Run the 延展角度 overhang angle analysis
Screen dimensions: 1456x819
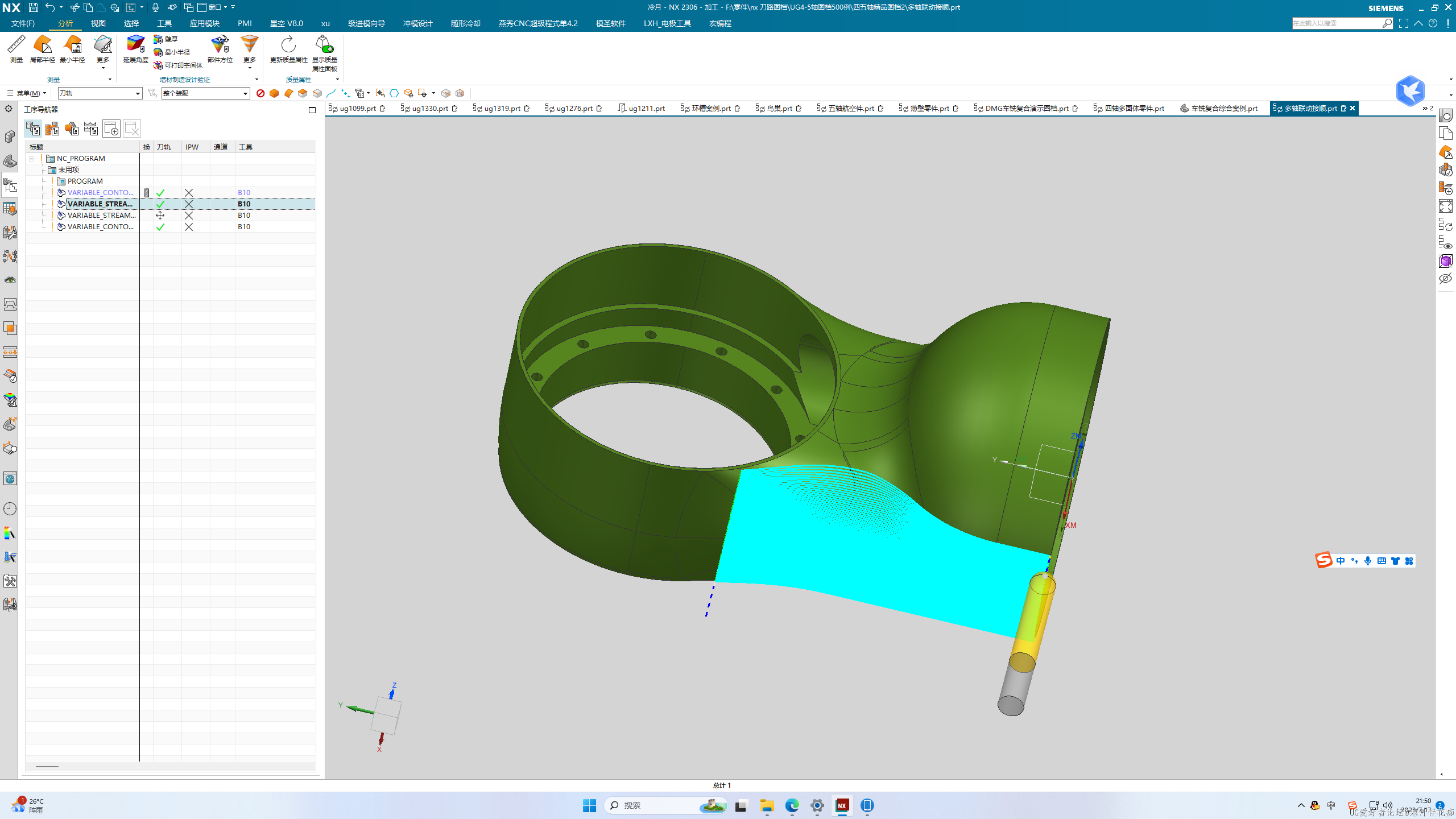click(135, 49)
